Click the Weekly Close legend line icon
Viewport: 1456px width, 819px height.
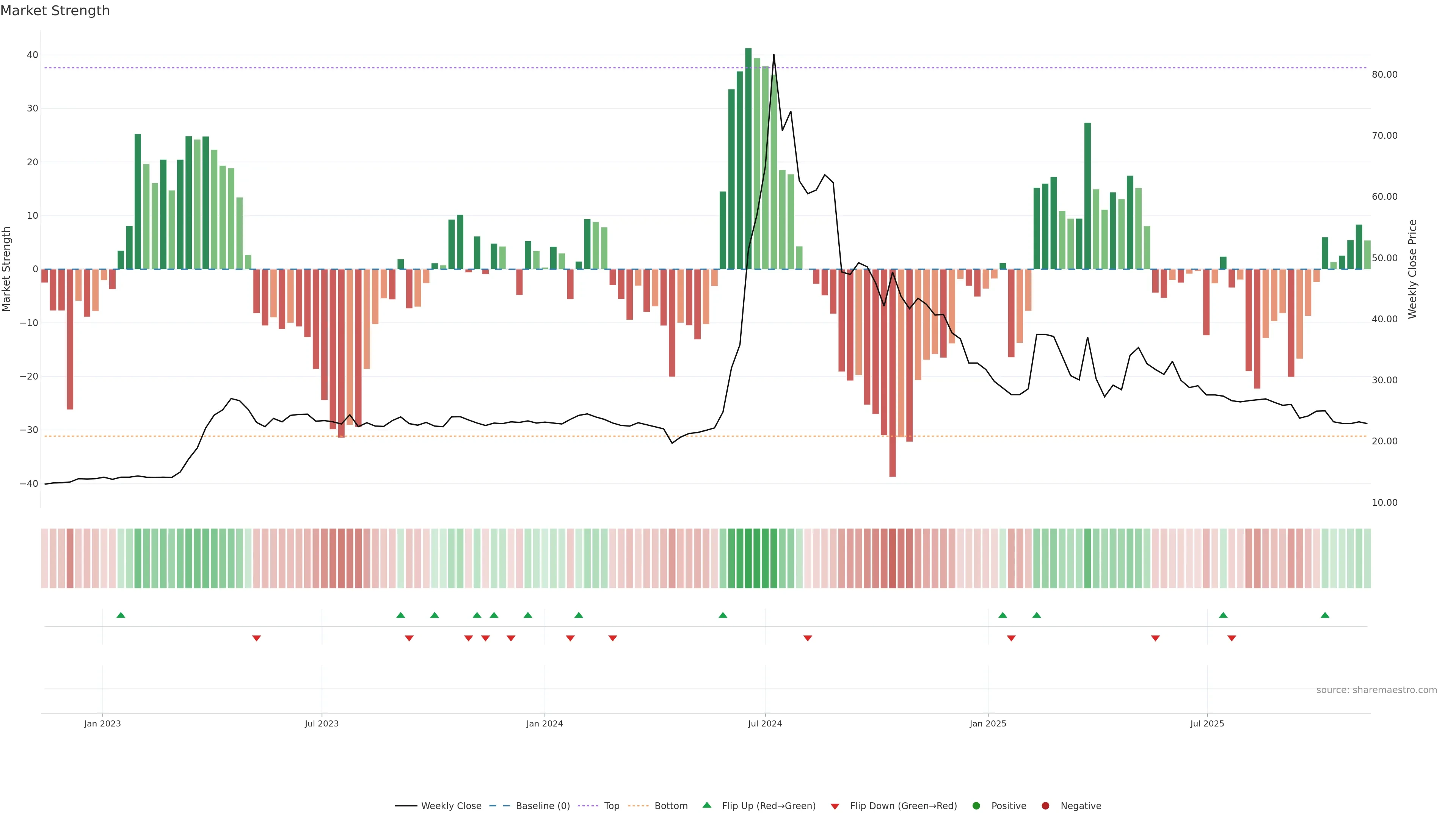(x=406, y=806)
